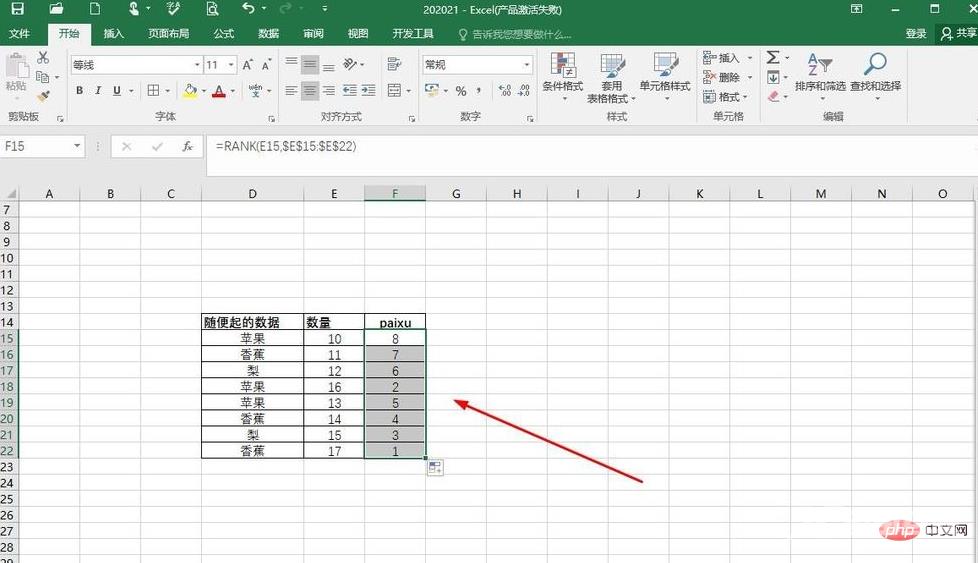Expand the font name dropdown (等线)
978x563 pixels.
point(197,65)
